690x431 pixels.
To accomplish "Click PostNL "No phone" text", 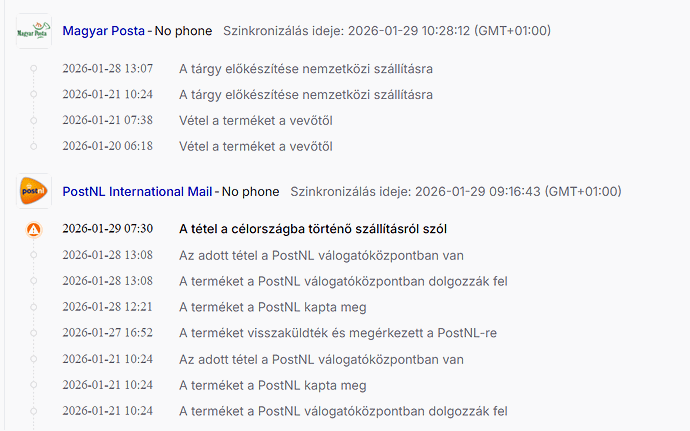I will click(250, 191).
